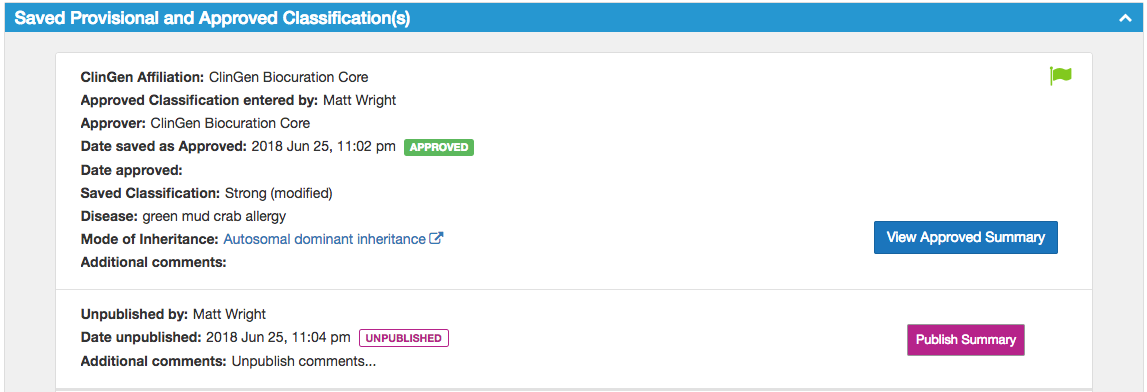1147x392 pixels.
Task: Select the ClinGen Affiliation label text
Action: click(143, 77)
